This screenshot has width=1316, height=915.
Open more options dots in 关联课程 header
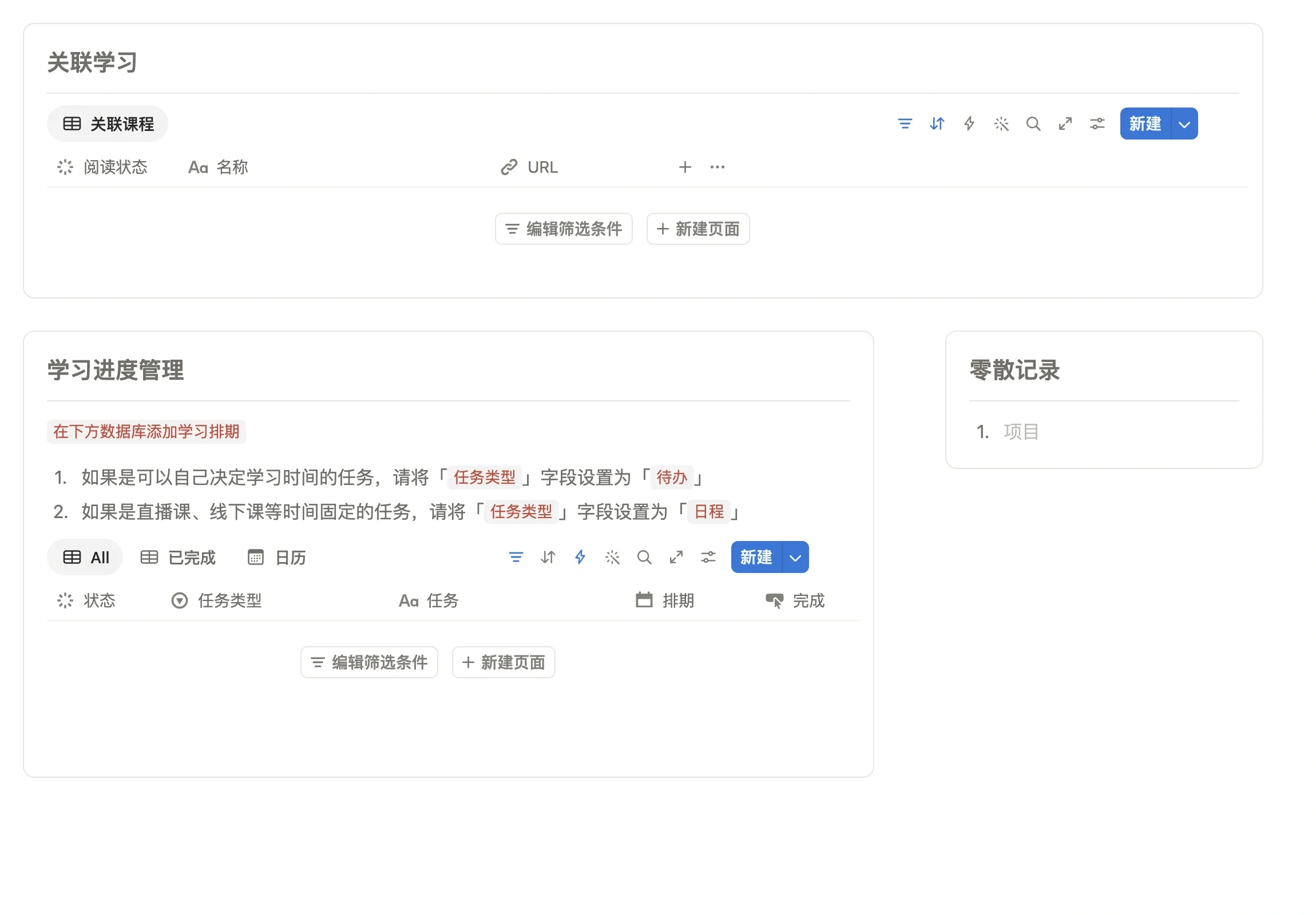click(717, 167)
